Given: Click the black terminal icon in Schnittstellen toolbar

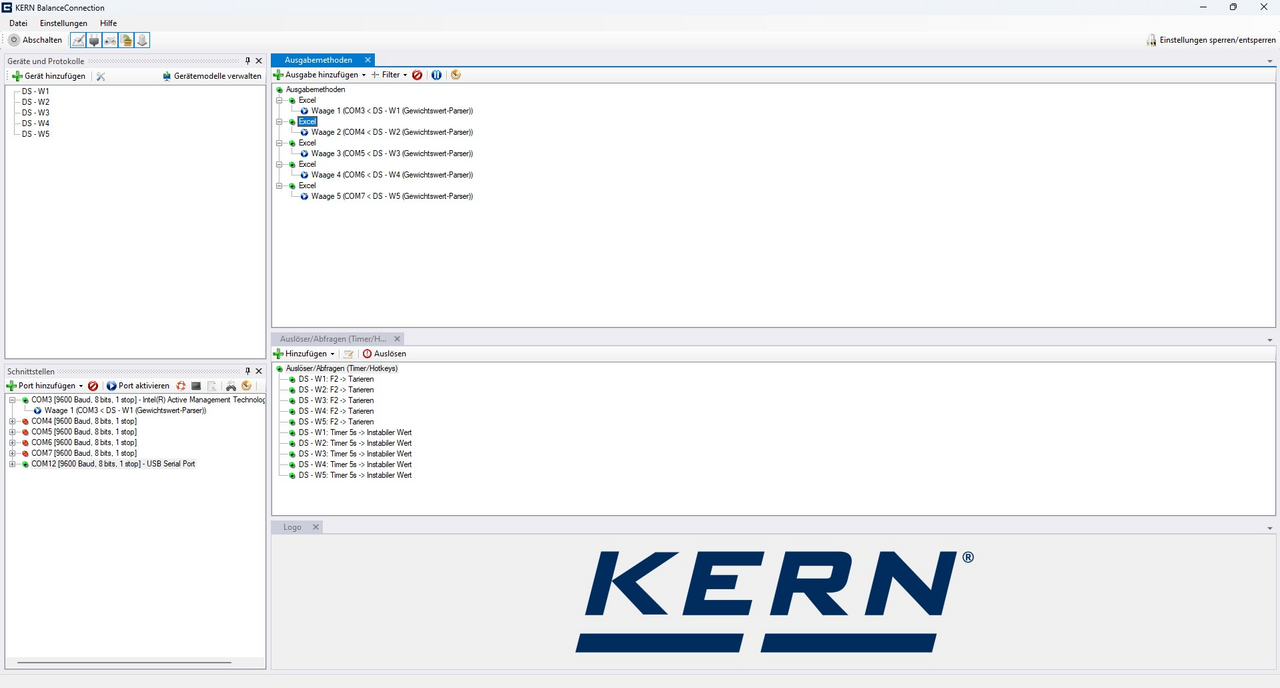Looking at the screenshot, I should pos(196,386).
